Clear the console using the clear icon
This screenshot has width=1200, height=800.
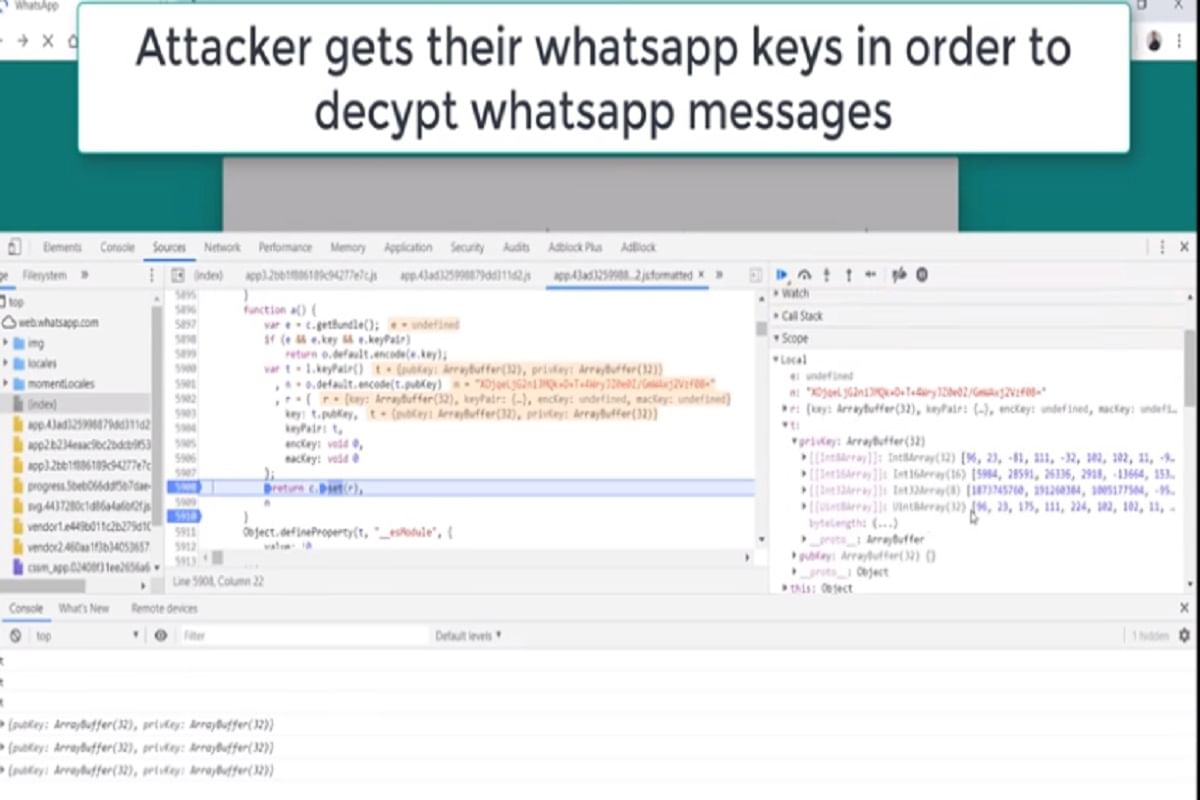point(15,635)
